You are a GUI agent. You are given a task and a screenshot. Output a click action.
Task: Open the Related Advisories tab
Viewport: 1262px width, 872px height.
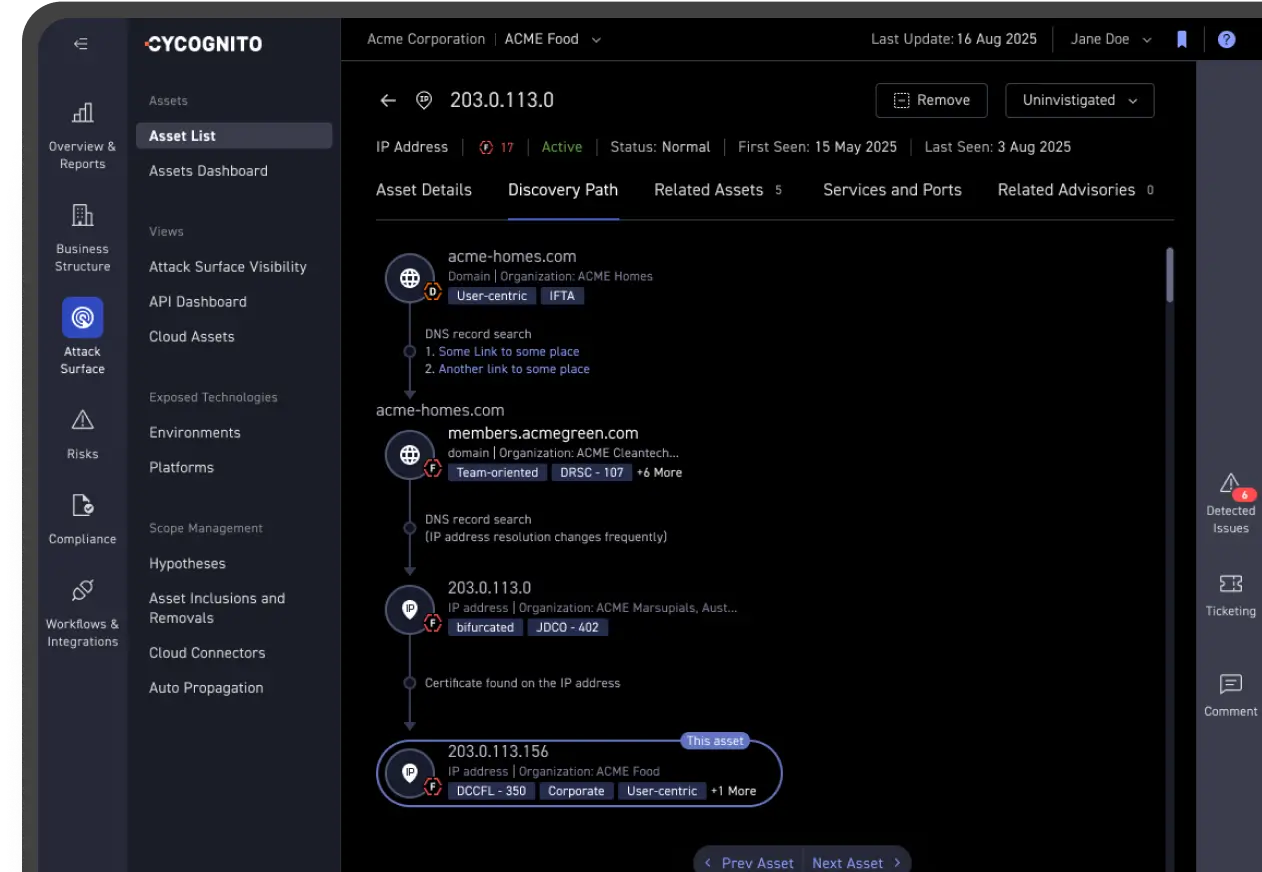point(1076,190)
